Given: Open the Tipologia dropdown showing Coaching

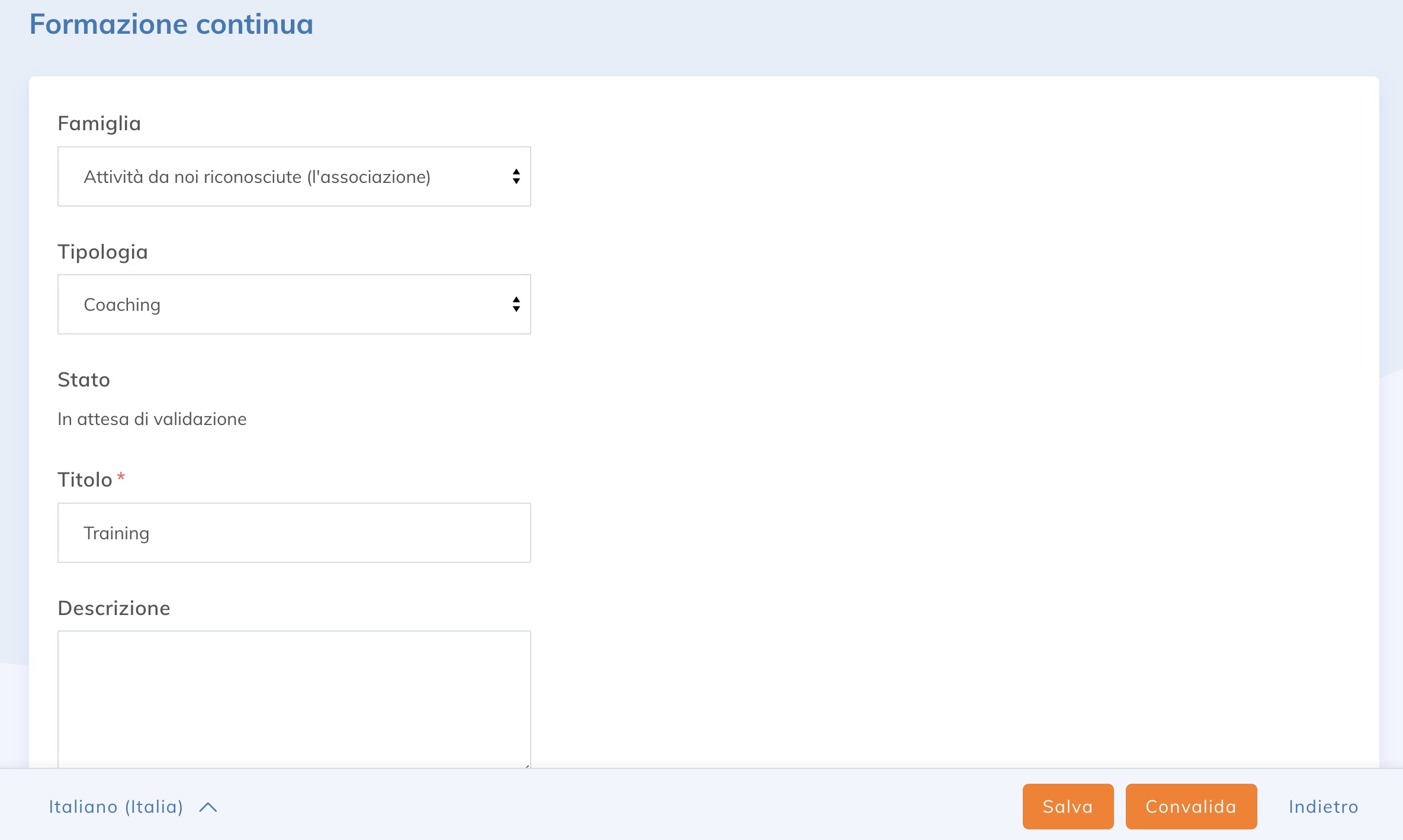Looking at the screenshot, I should [x=294, y=304].
